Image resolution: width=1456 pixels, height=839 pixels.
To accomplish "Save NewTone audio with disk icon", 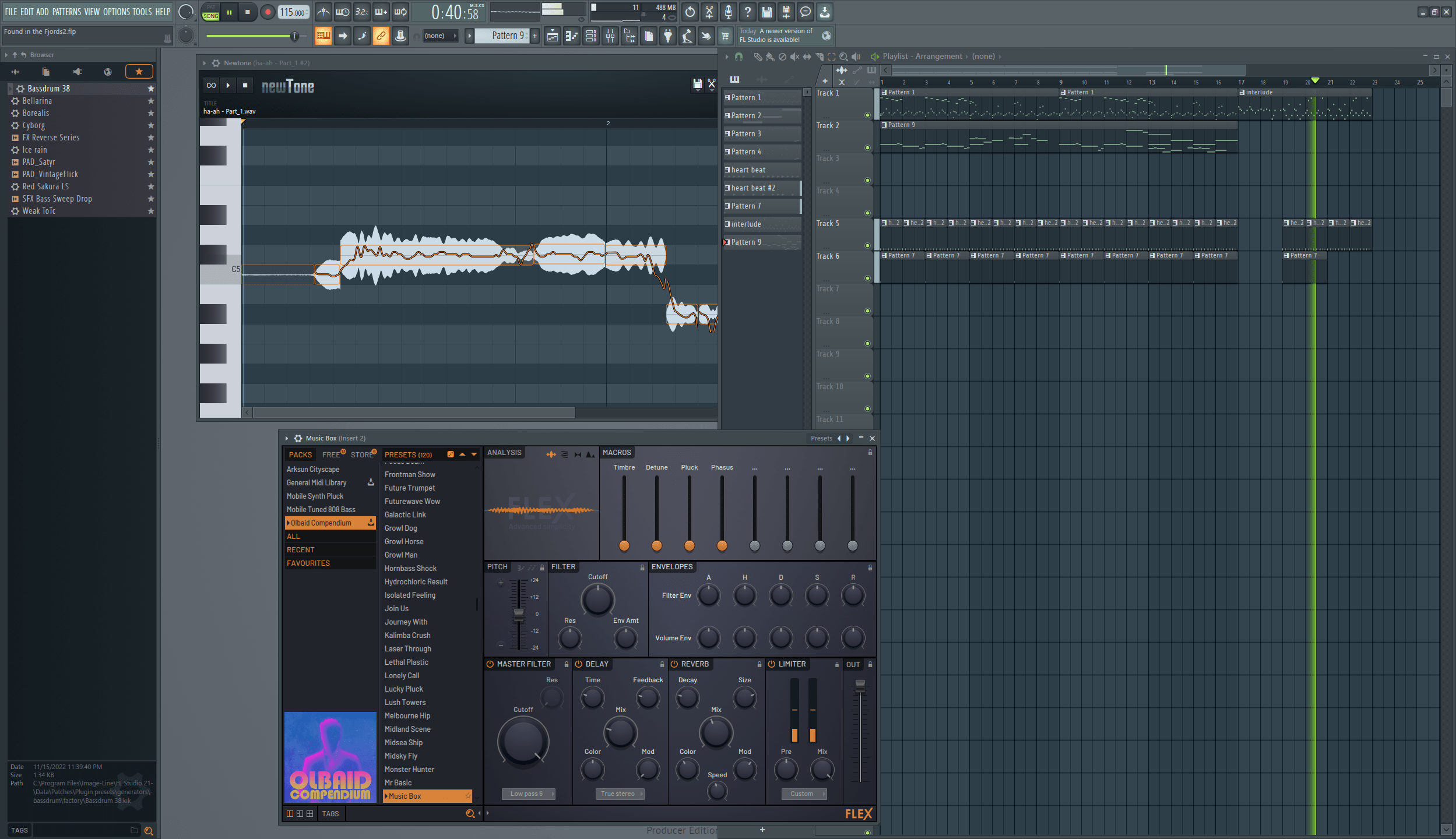I will pyautogui.click(x=697, y=85).
